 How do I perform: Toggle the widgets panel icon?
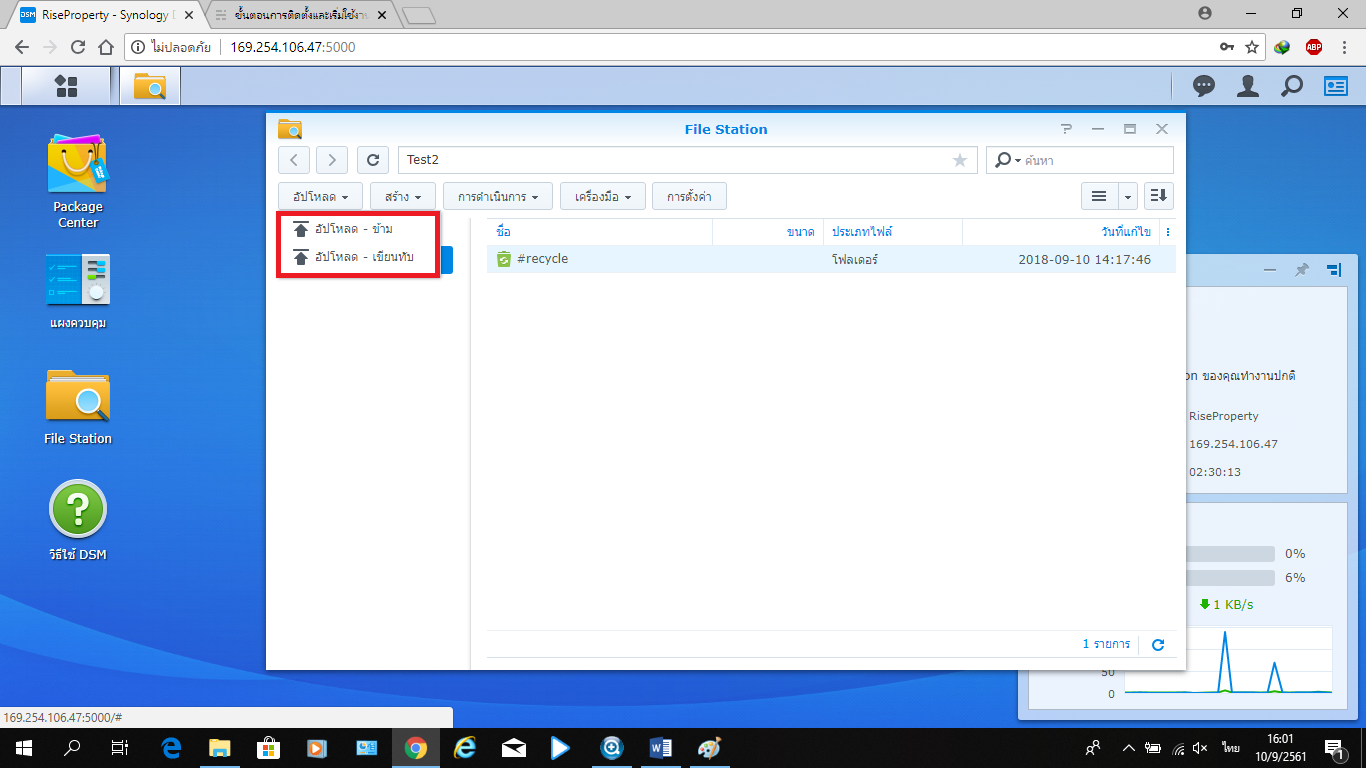coord(1336,87)
